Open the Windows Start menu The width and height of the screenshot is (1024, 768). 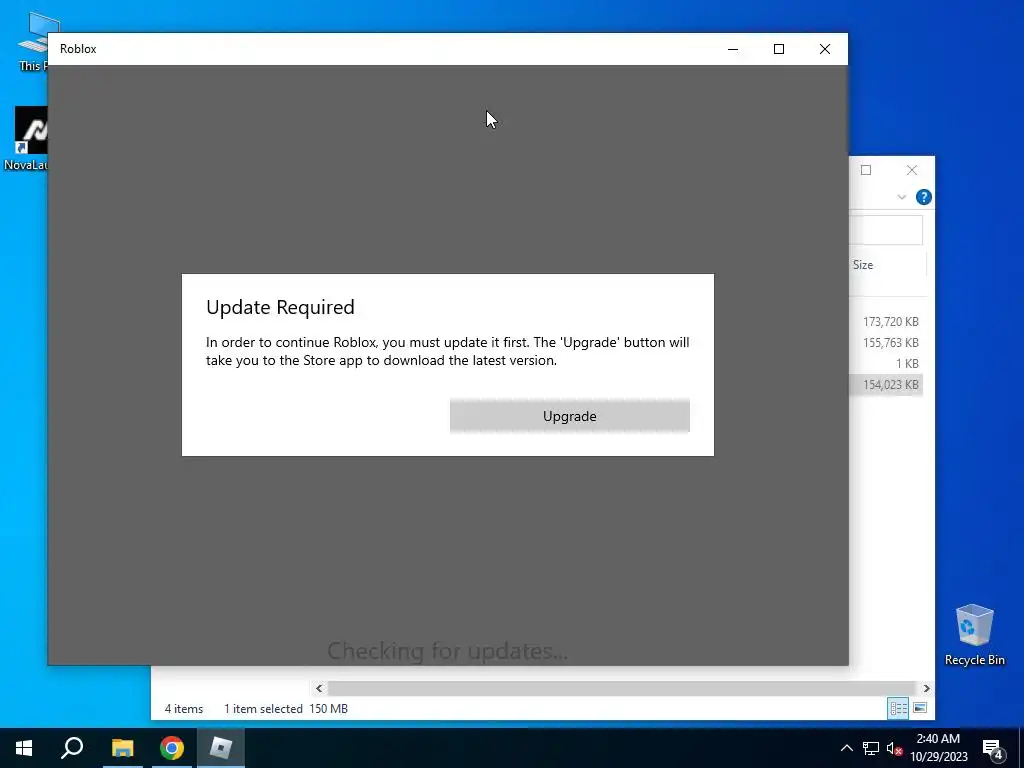24,748
